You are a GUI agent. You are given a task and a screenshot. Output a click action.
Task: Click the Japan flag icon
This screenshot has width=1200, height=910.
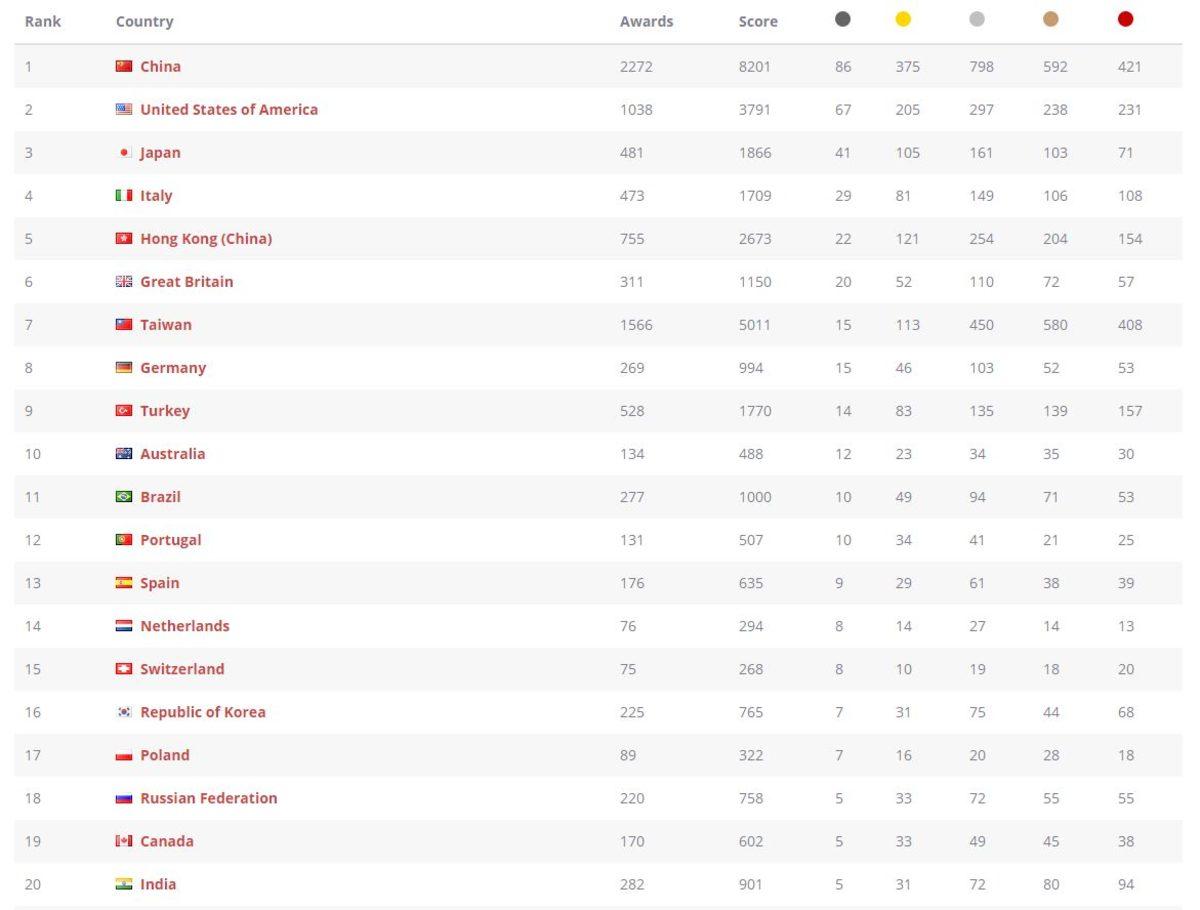tap(124, 153)
